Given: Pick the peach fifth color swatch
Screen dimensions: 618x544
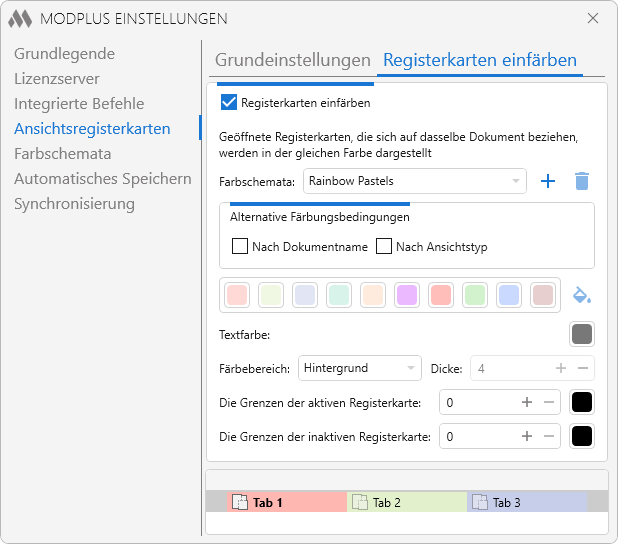Looking at the screenshot, I should pyautogui.click(x=373, y=295).
